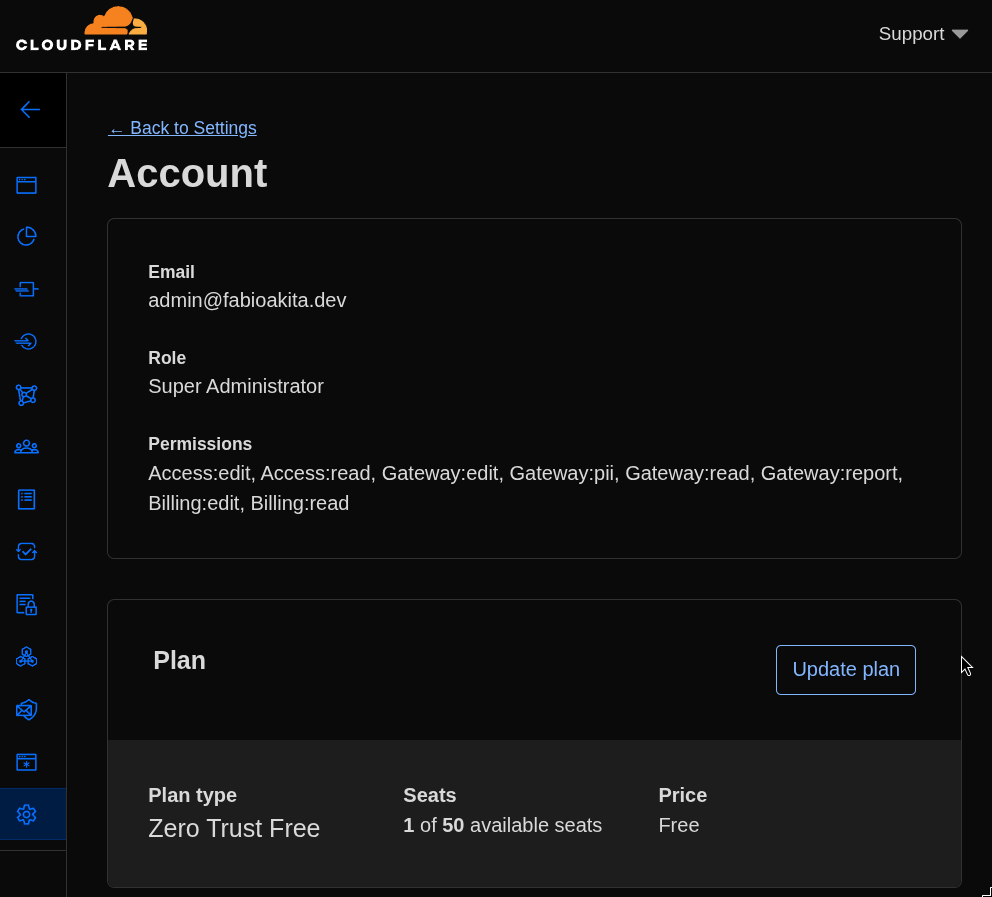Click the Update plan button

[x=846, y=669]
